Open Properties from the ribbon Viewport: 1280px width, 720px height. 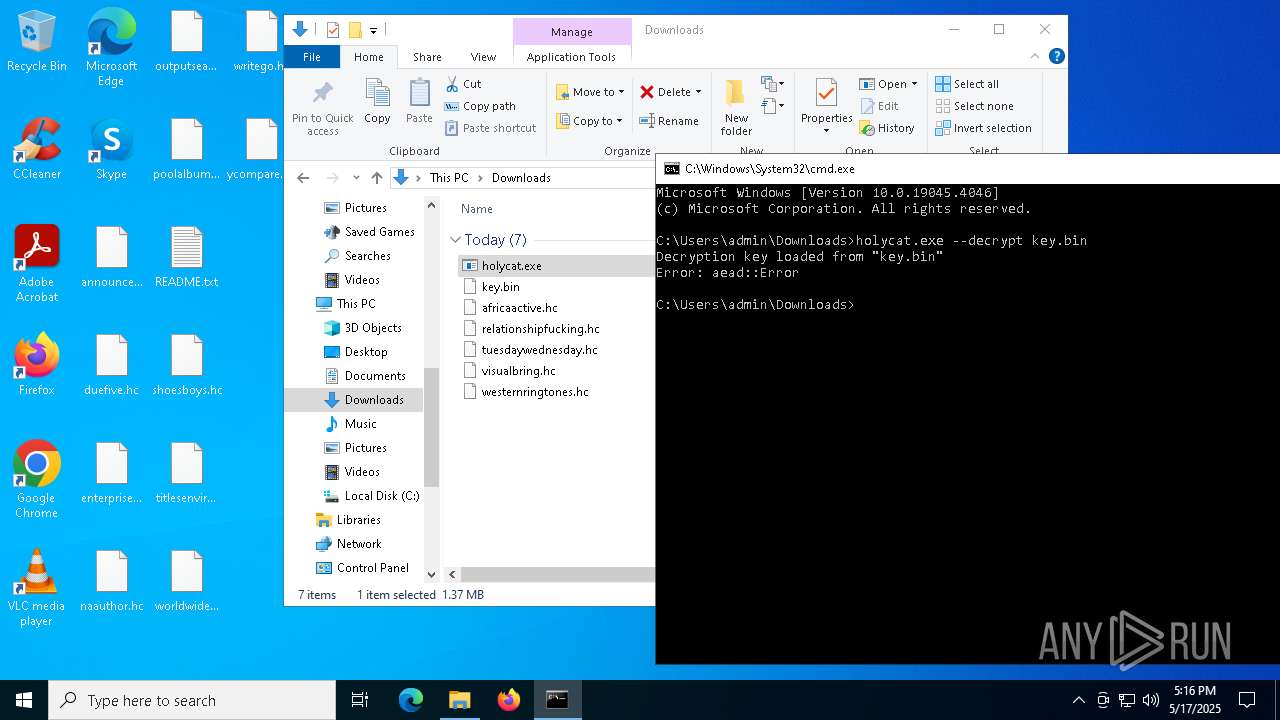tap(826, 106)
